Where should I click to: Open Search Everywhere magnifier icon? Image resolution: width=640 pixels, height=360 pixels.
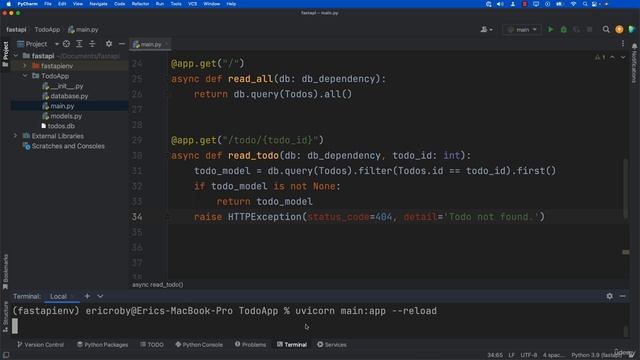coord(606,29)
